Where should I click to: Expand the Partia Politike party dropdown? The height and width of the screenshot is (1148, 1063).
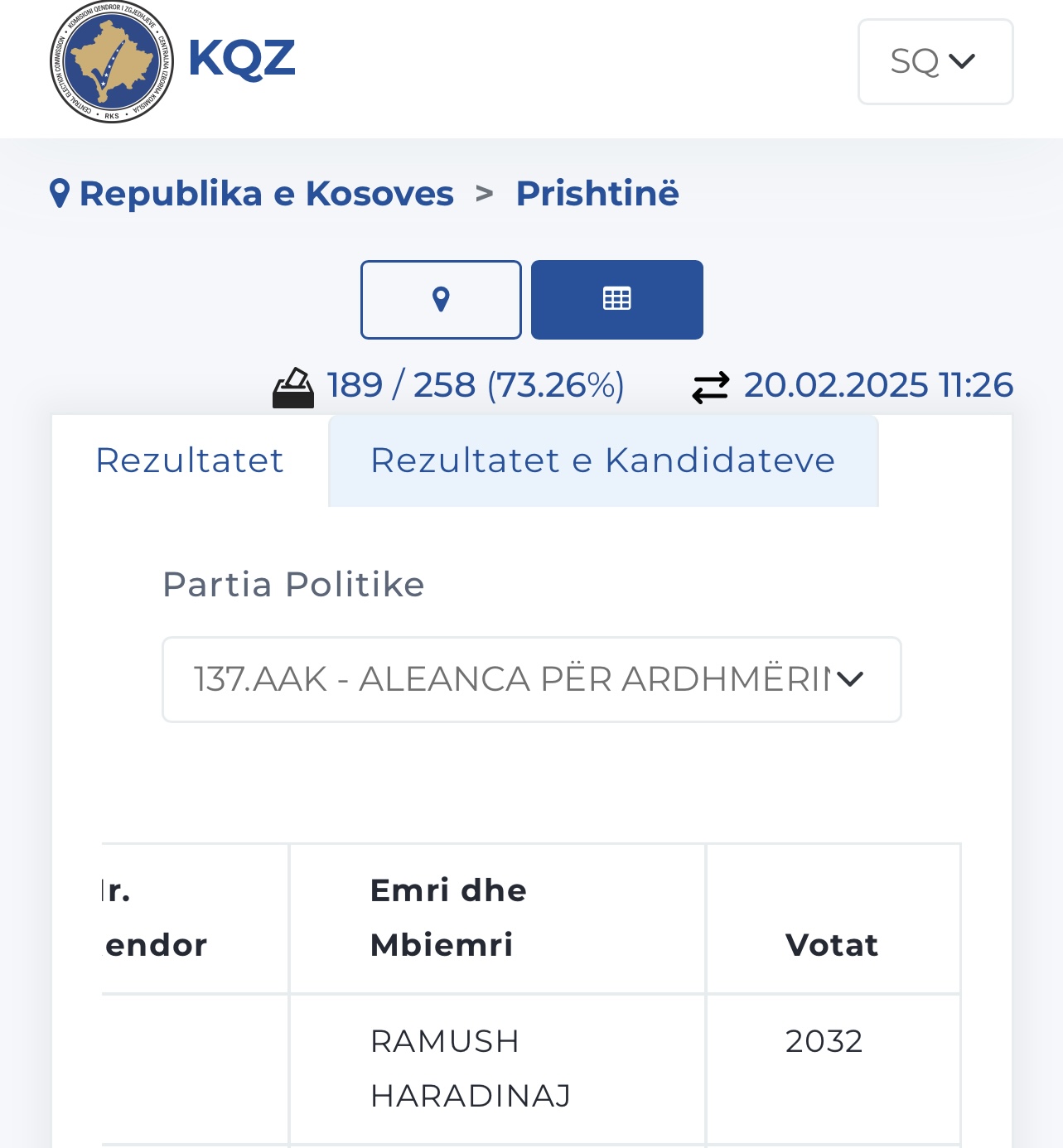(x=530, y=679)
